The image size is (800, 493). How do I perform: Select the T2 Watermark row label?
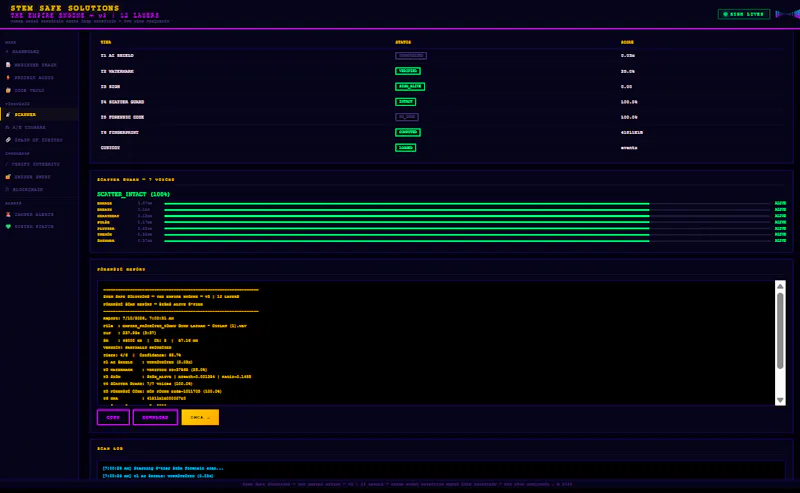point(117,71)
